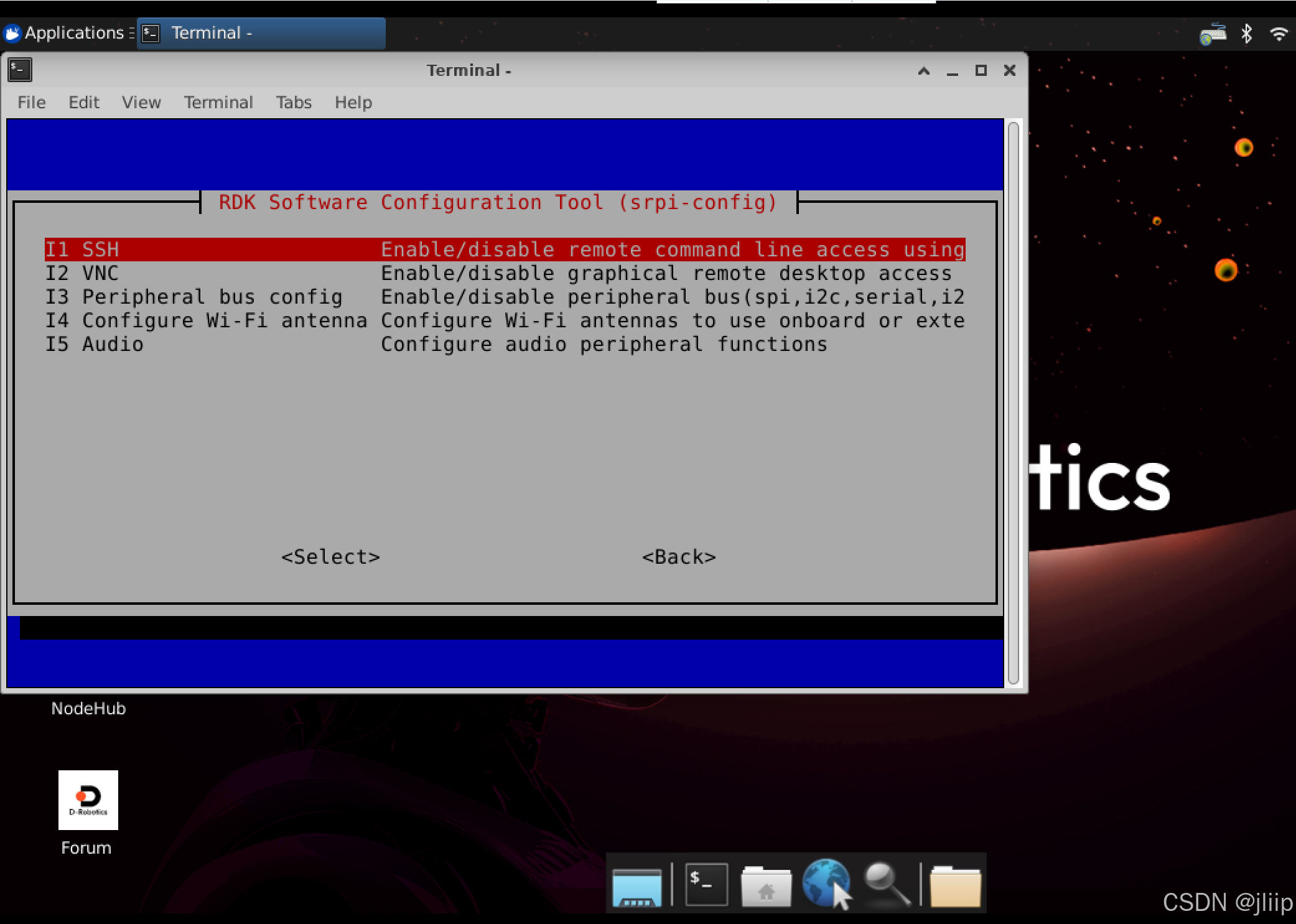The height and width of the screenshot is (924, 1296).
Task: Select the I2 VNC option
Action: coord(82,273)
